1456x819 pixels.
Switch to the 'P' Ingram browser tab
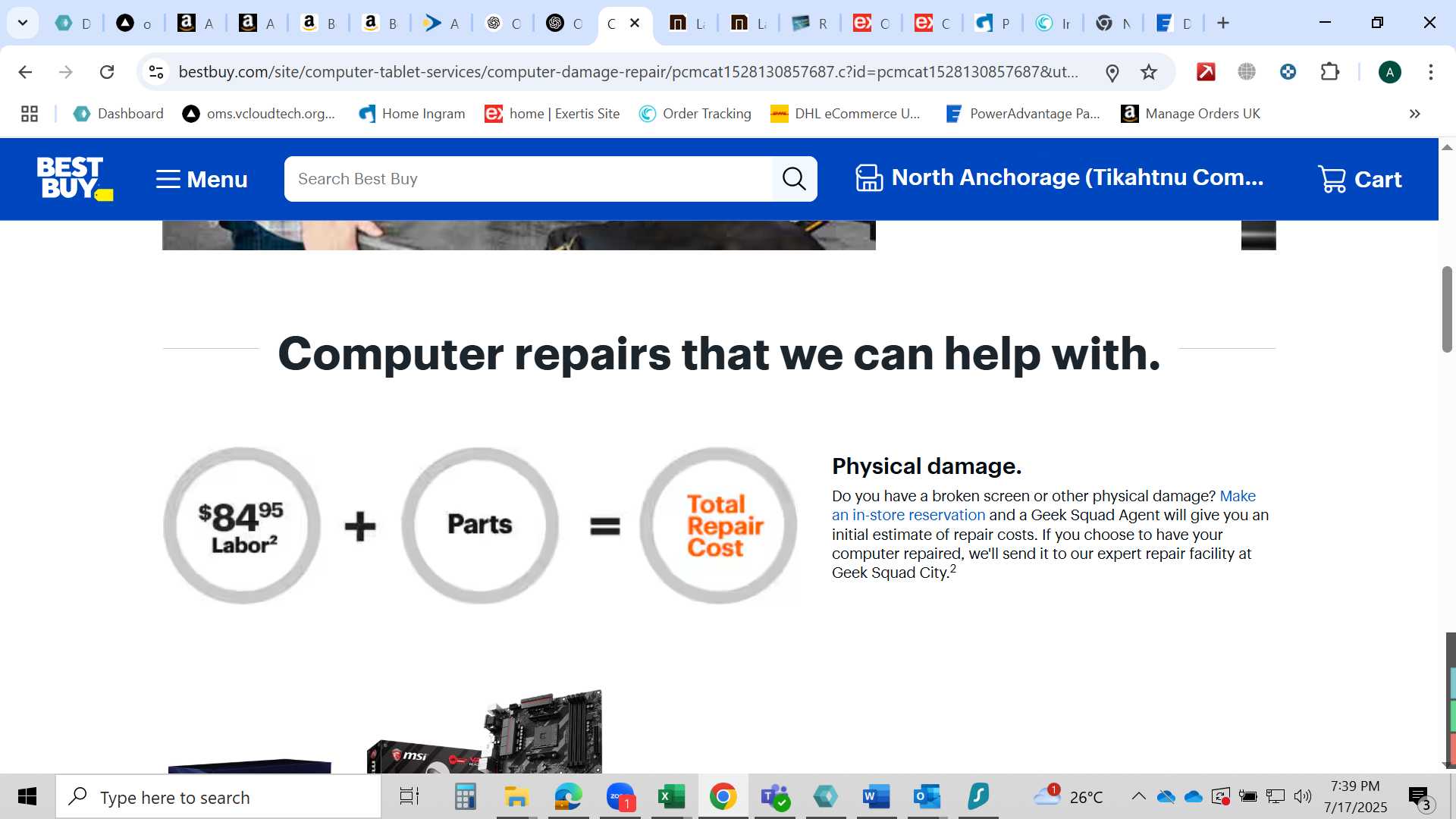click(x=993, y=23)
